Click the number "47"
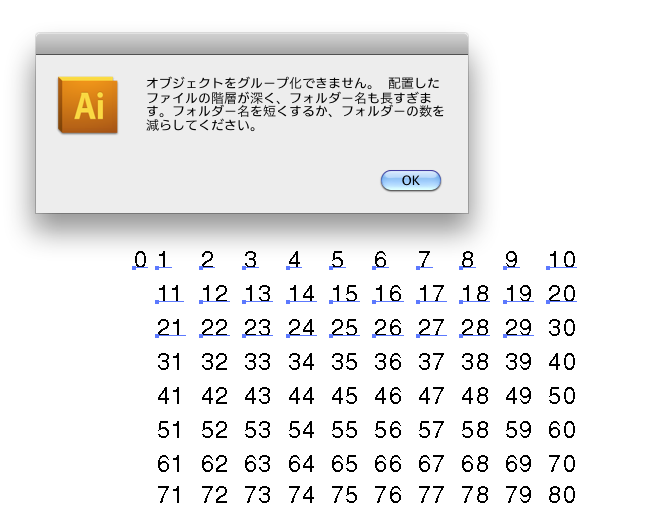Viewport: 650px width, 514px height. tap(431, 396)
